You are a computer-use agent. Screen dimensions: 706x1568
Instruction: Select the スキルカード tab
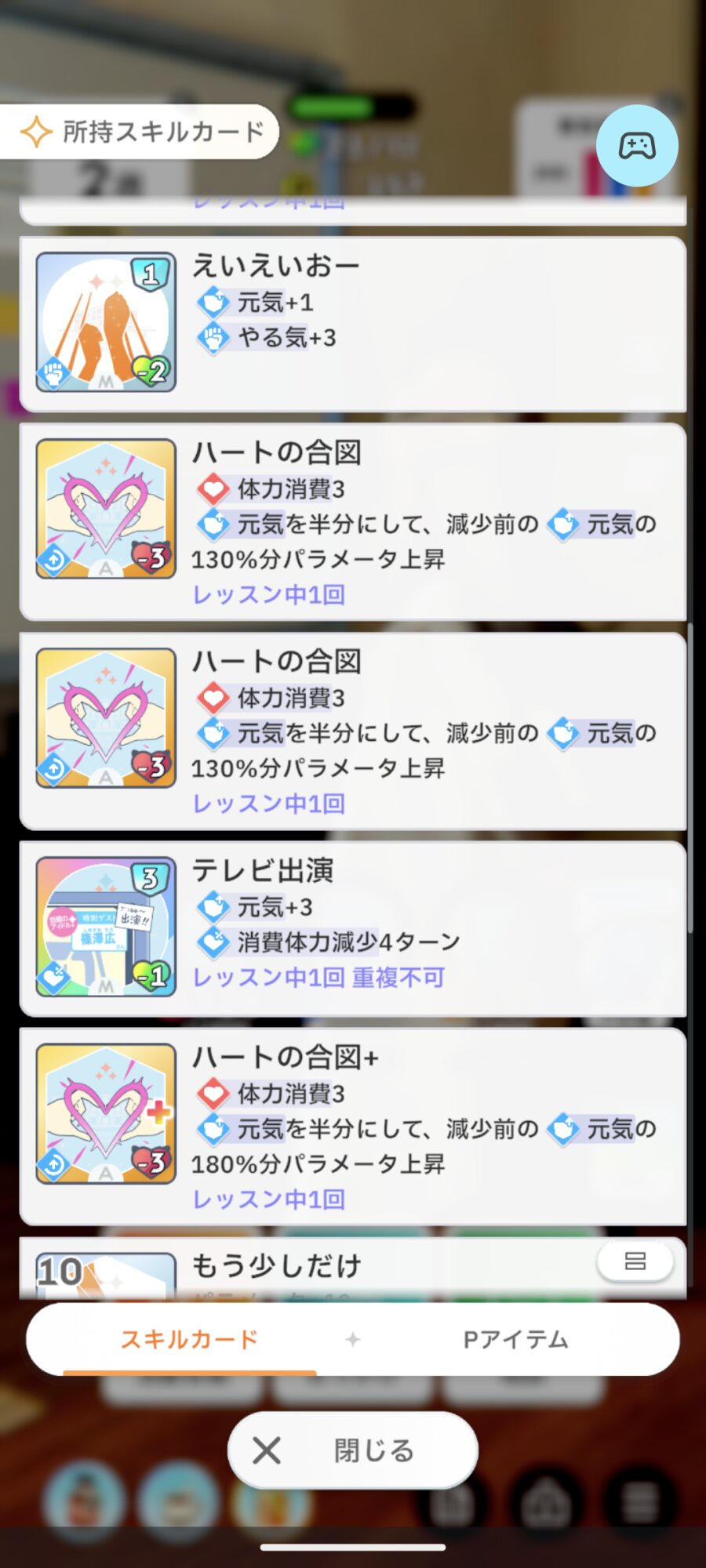pos(189,1339)
